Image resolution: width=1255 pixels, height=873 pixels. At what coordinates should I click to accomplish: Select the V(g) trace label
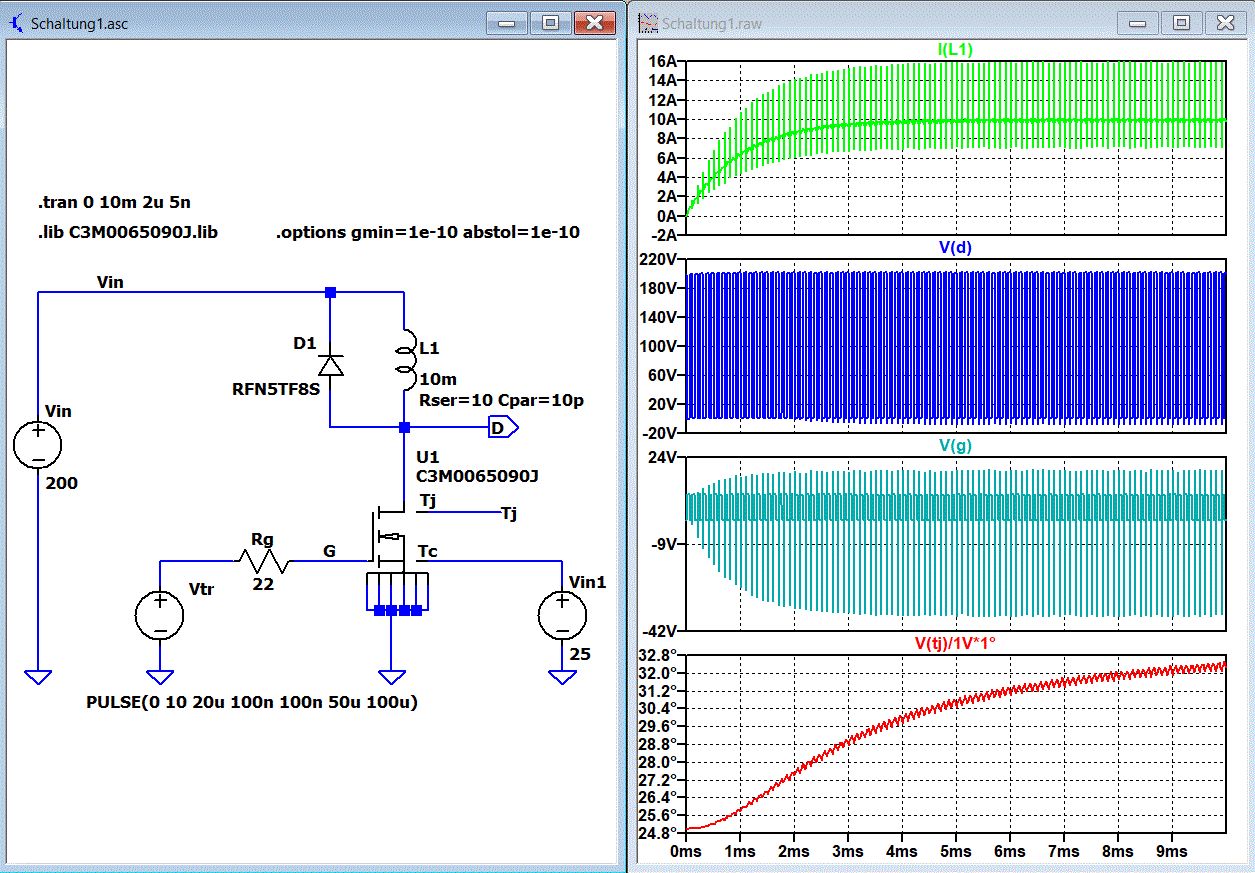954,446
